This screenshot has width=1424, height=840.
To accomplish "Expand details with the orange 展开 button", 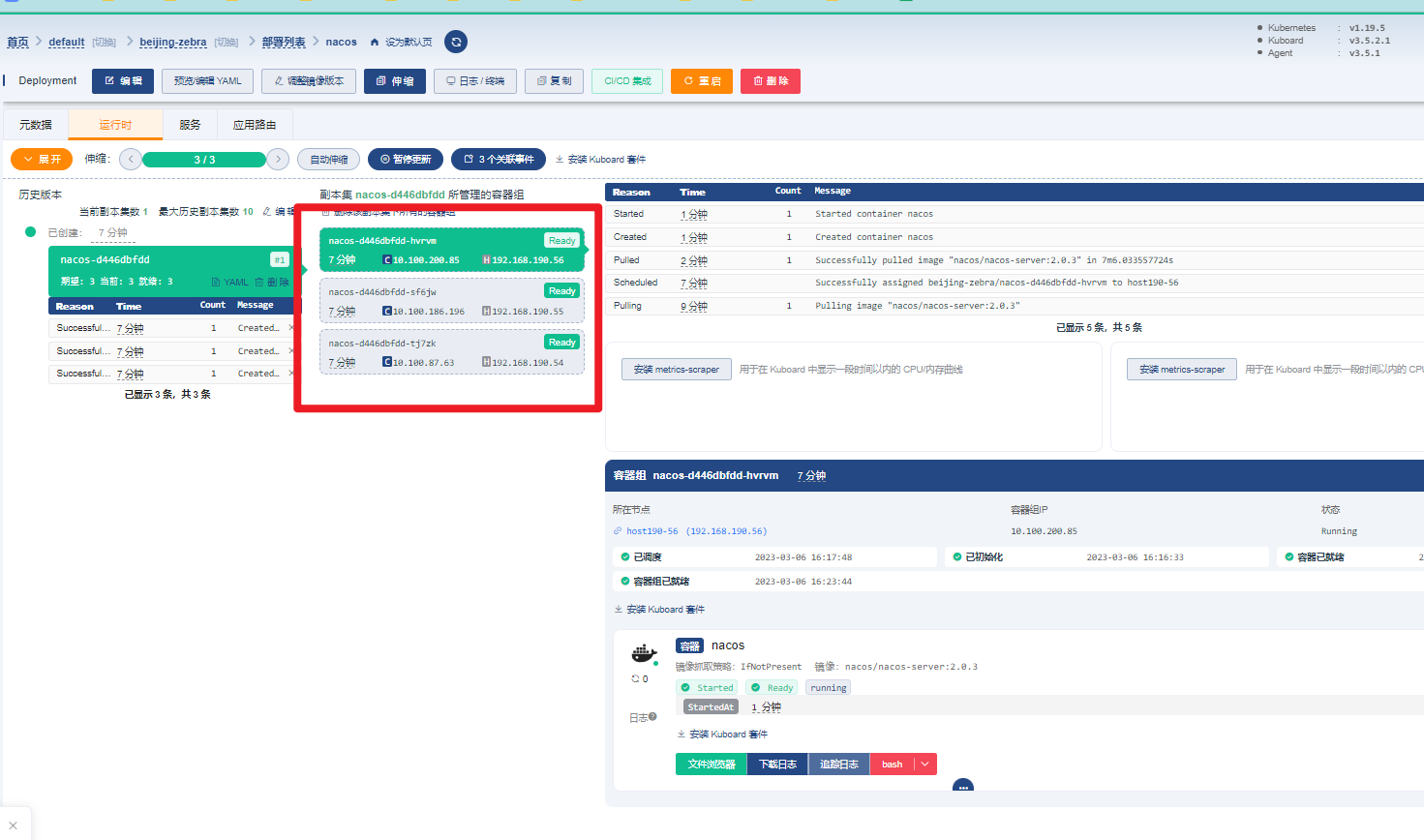I will point(42,159).
